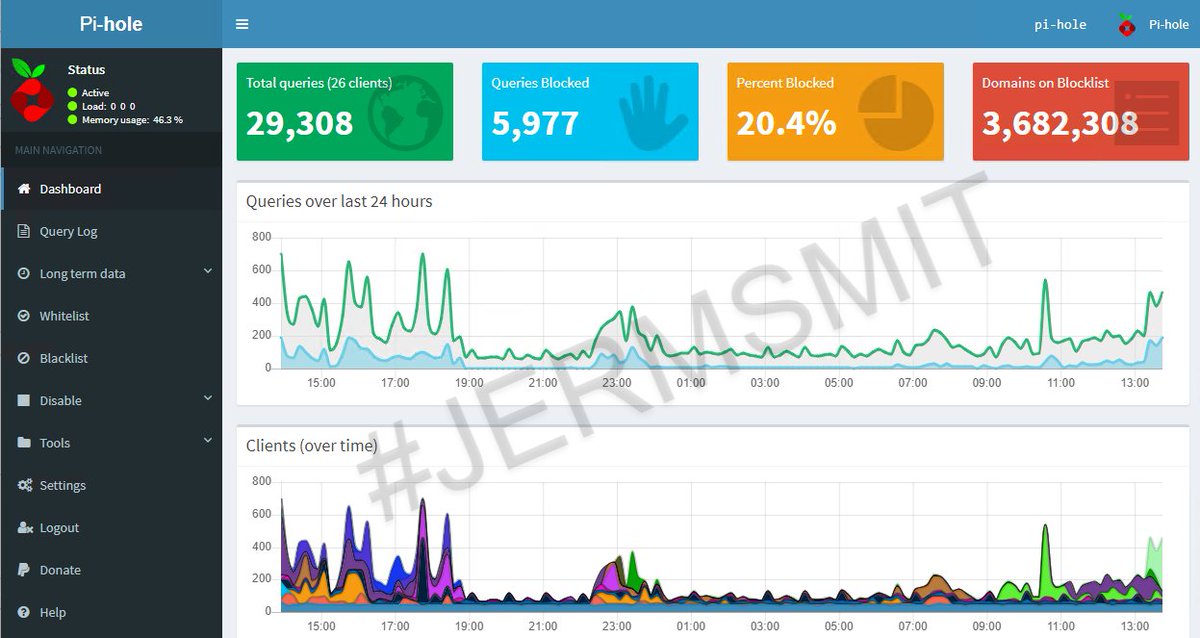Image resolution: width=1200 pixels, height=638 pixels.
Task: Open the Donate link in sidebar
Action: tap(111, 570)
